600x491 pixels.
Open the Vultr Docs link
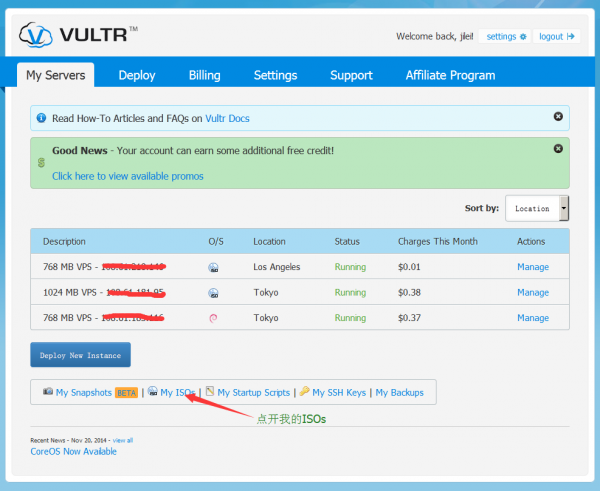227,118
